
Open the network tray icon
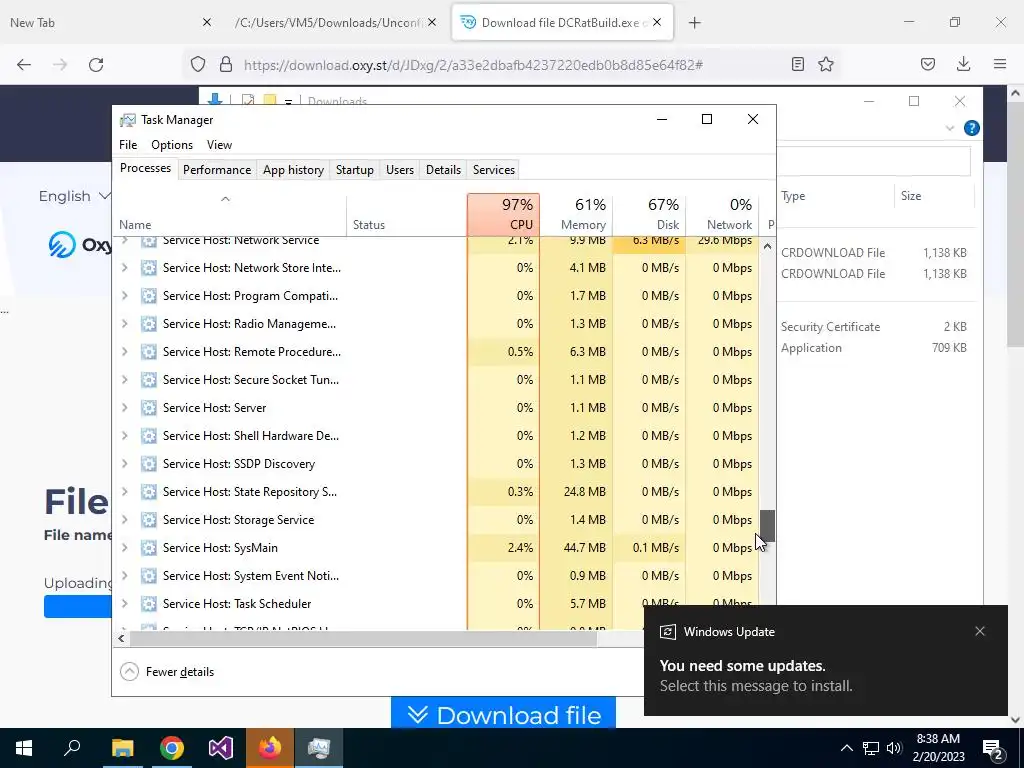tap(871, 748)
